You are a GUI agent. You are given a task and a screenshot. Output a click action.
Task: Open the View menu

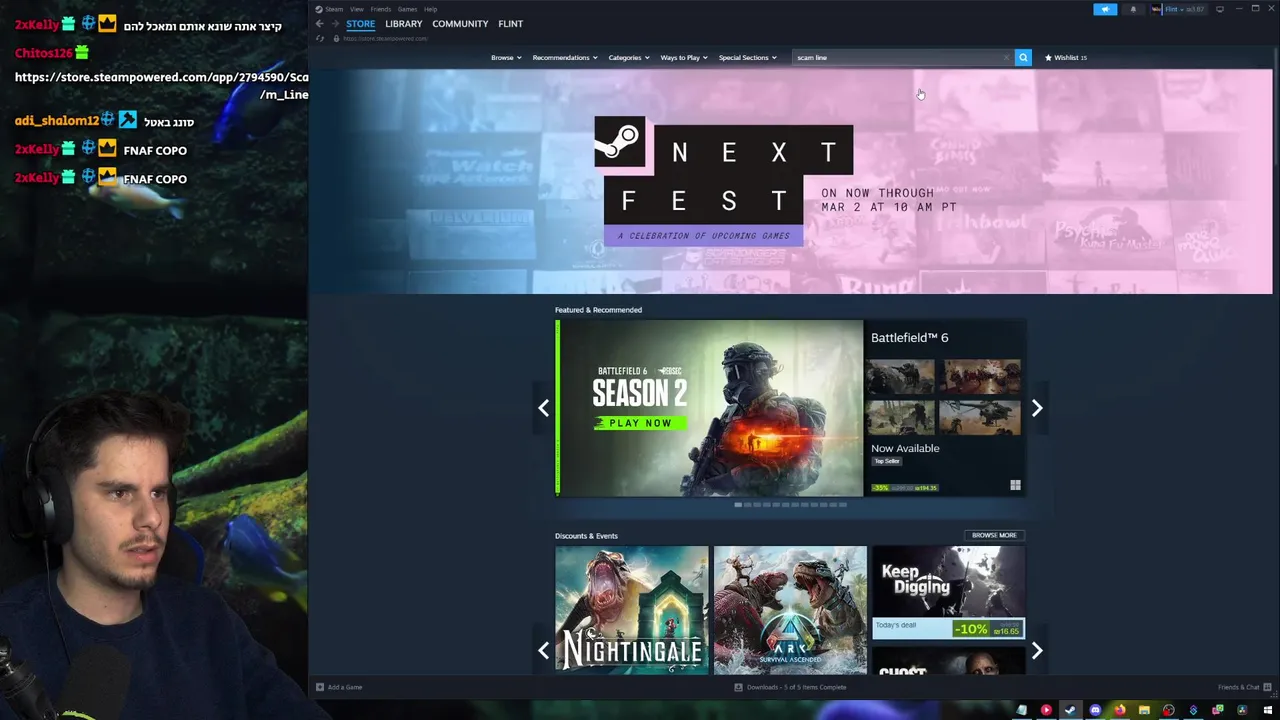click(x=356, y=9)
